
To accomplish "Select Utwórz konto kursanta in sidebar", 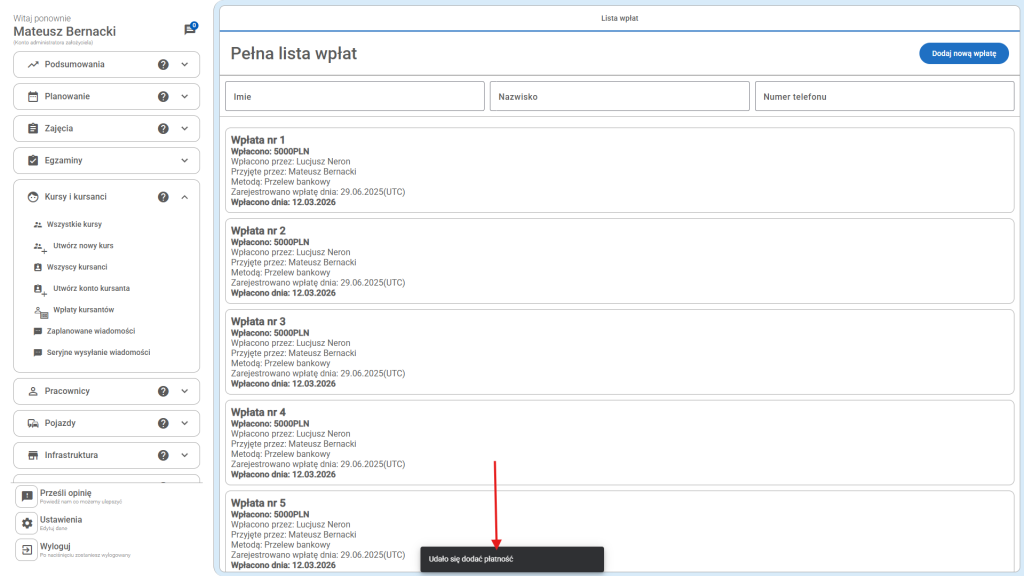I will coord(91,288).
